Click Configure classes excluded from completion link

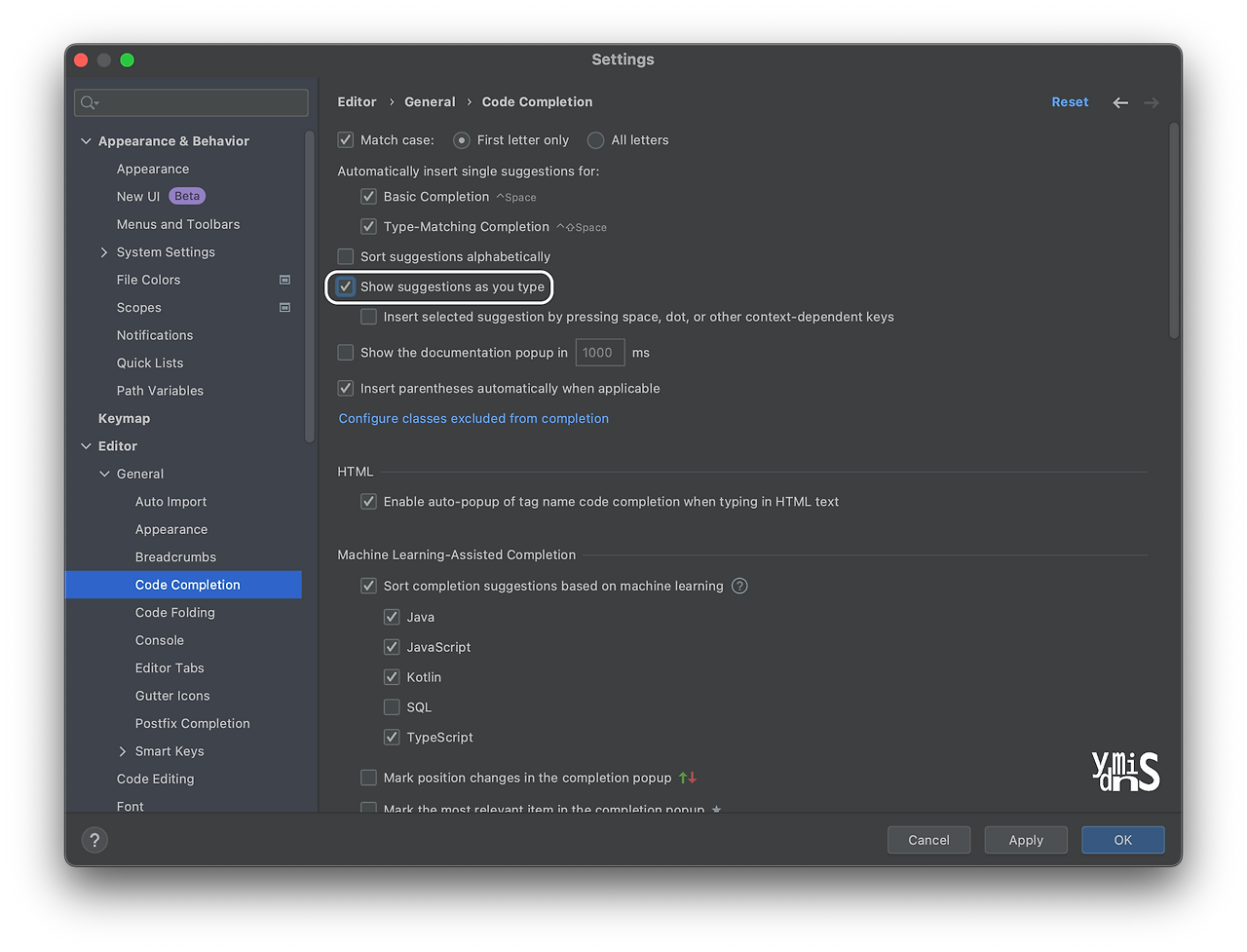click(473, 418)
